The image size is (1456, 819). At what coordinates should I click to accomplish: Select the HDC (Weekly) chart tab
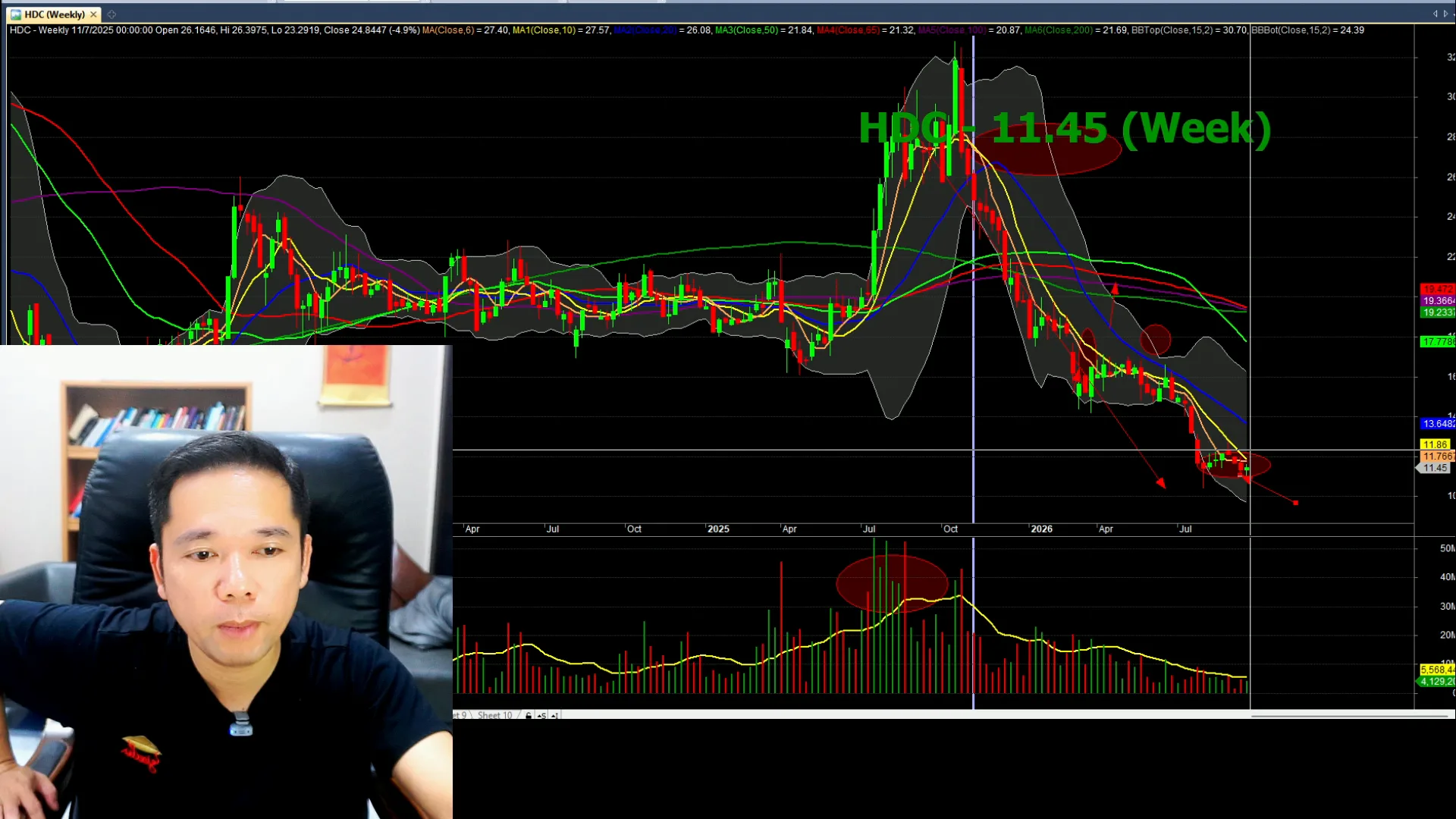(x=53, y=14)
